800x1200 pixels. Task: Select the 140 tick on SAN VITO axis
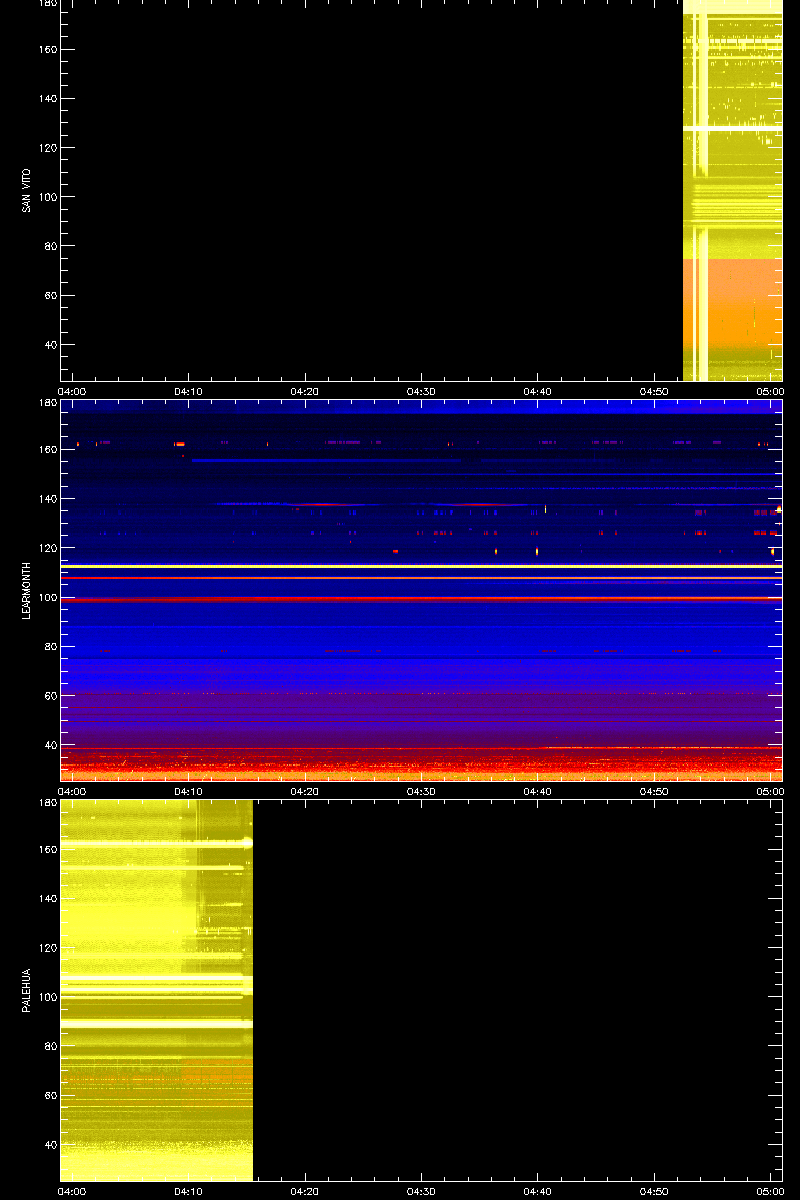[x=47, y=99]
